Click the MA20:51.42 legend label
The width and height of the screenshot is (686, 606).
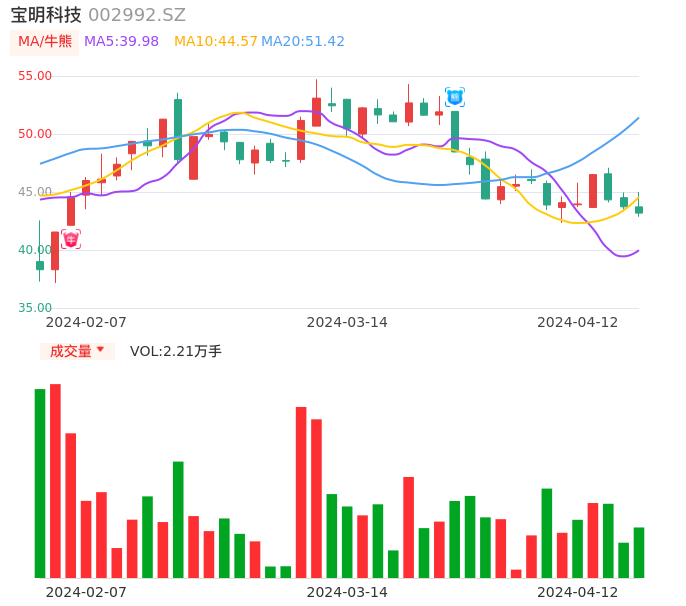click(x=303, y=42)
